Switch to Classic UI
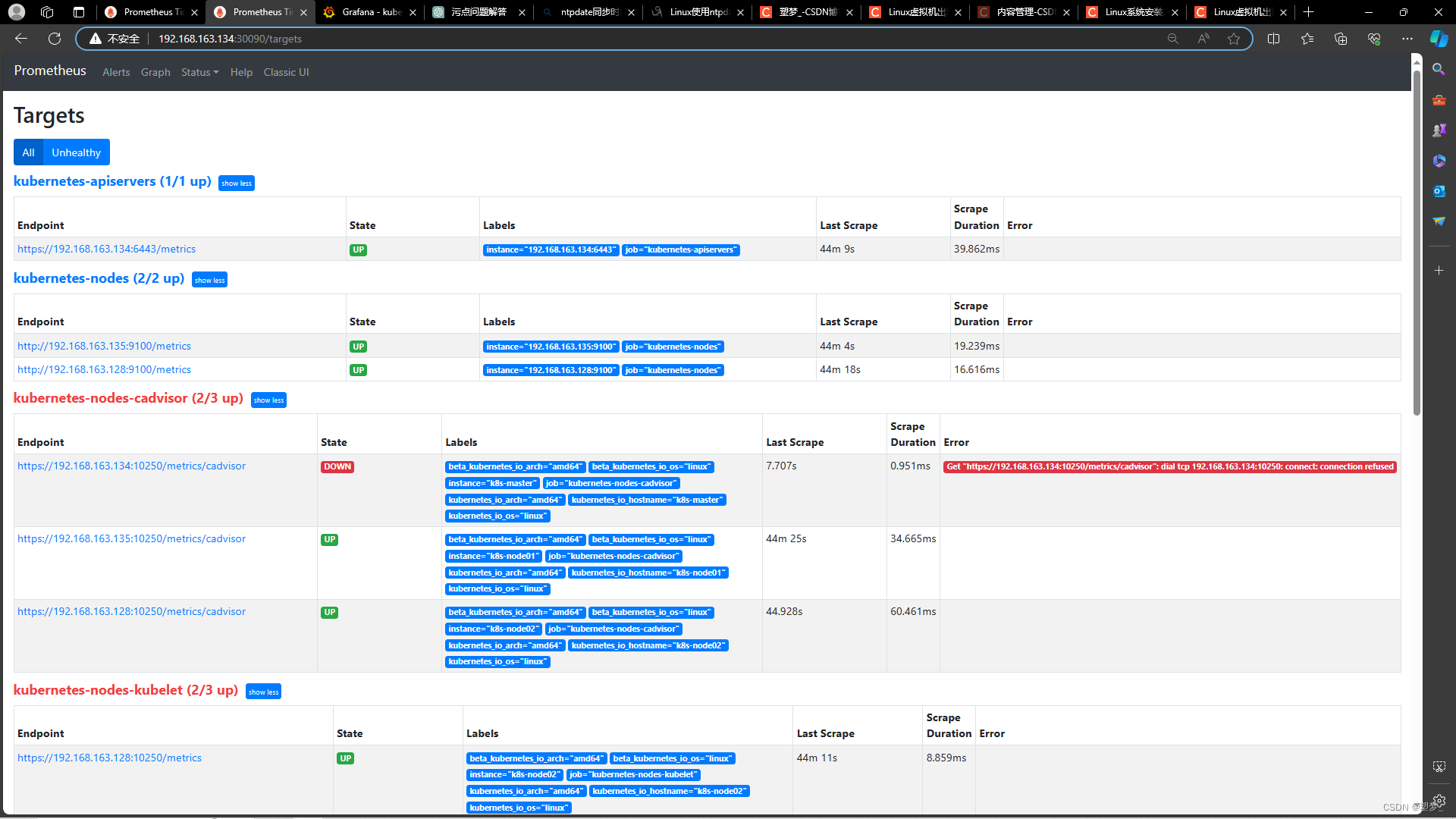Viewport: 1456px width, 819px height. pos(286,72)
